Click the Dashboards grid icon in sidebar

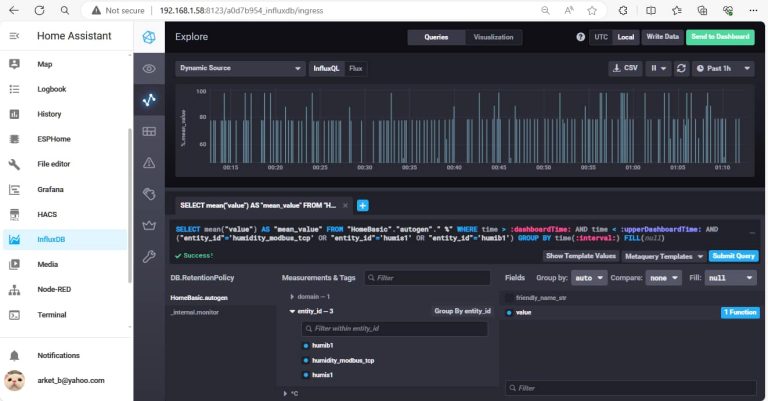click(x=149, y=131)
